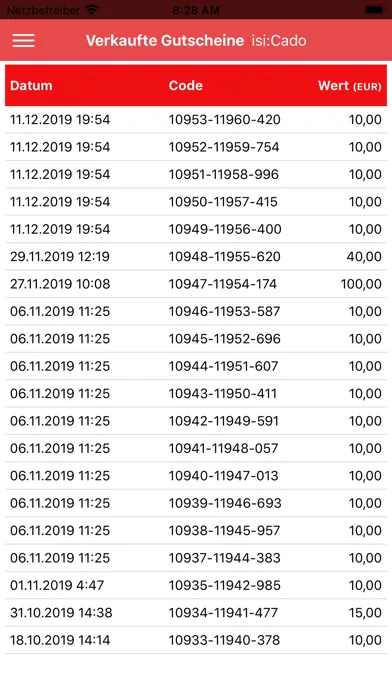This screenshot has width=392, height=696.
Task: Tap the Wi-Fi status icon
Action: point(91,10)
